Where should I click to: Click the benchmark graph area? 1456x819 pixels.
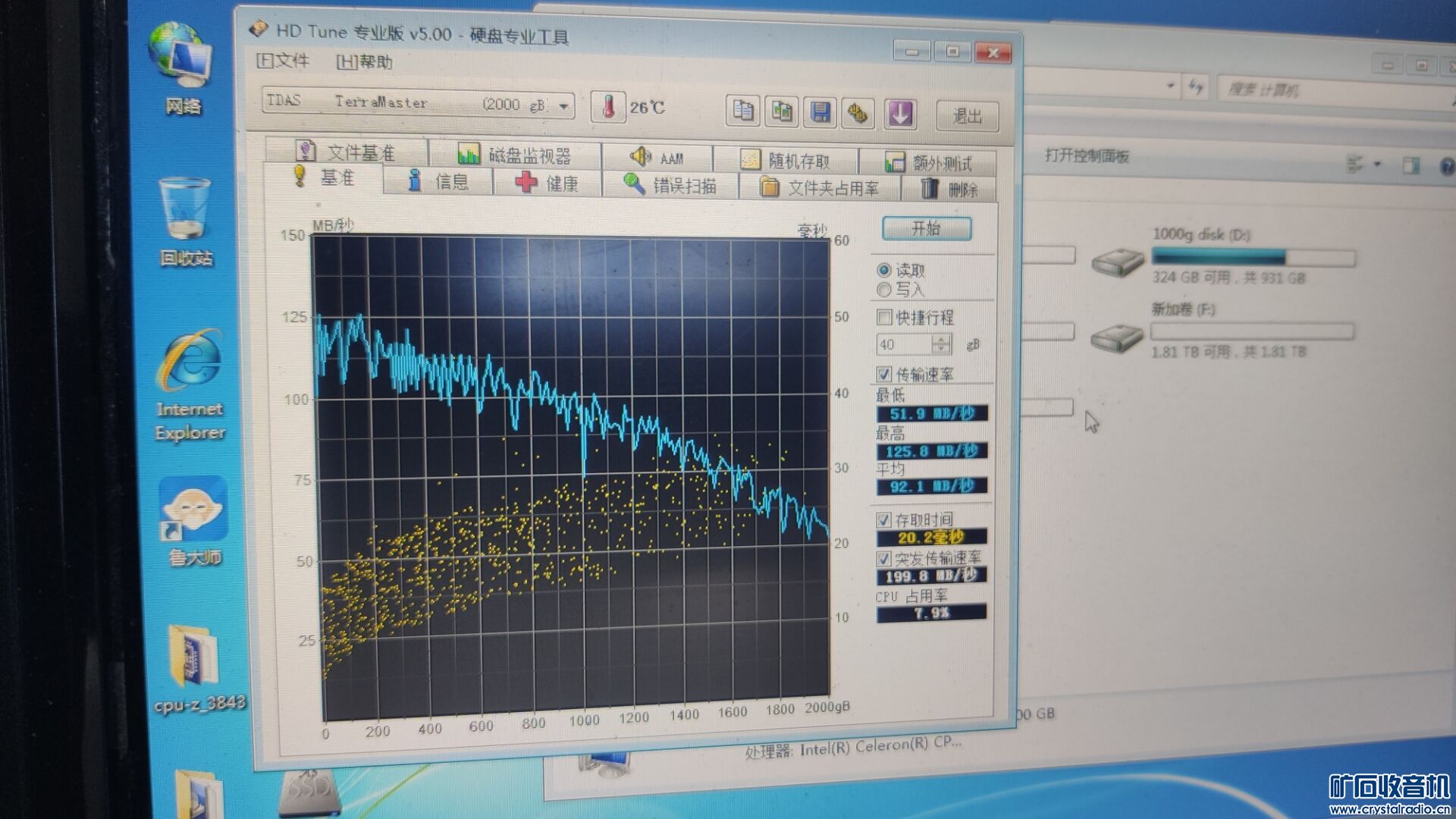click(573, 478)
